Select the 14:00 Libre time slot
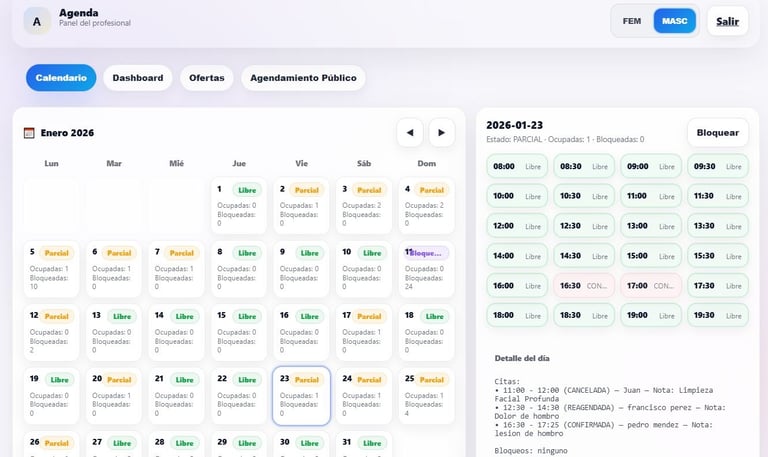 [x=517, y=256]
